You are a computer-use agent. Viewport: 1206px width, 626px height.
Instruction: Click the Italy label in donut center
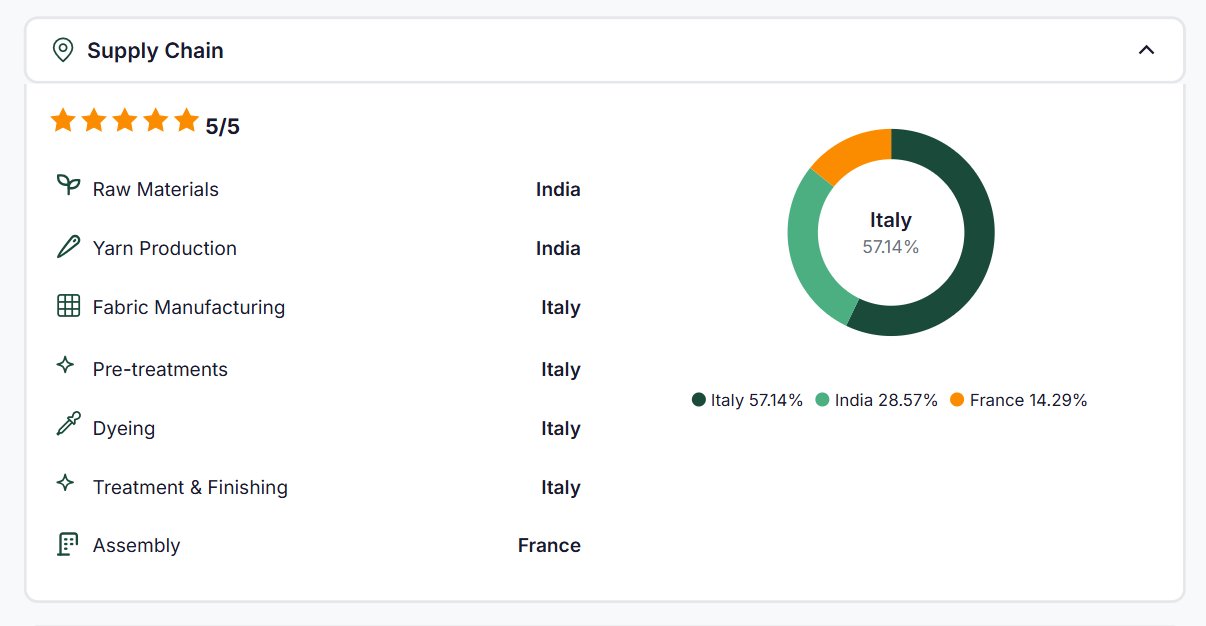point(890,220)
